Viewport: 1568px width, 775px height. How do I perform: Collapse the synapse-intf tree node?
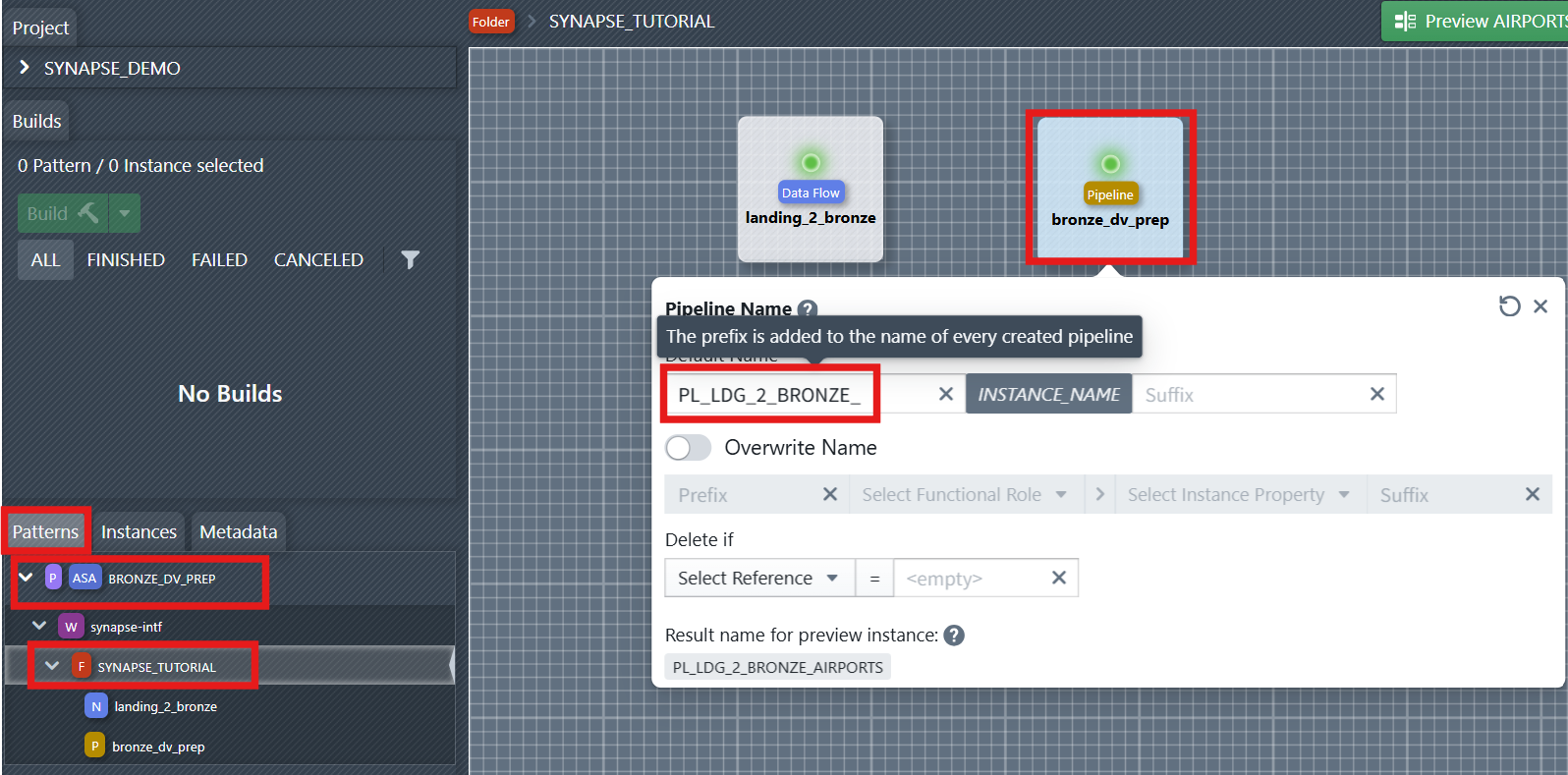tap(39, 626)
